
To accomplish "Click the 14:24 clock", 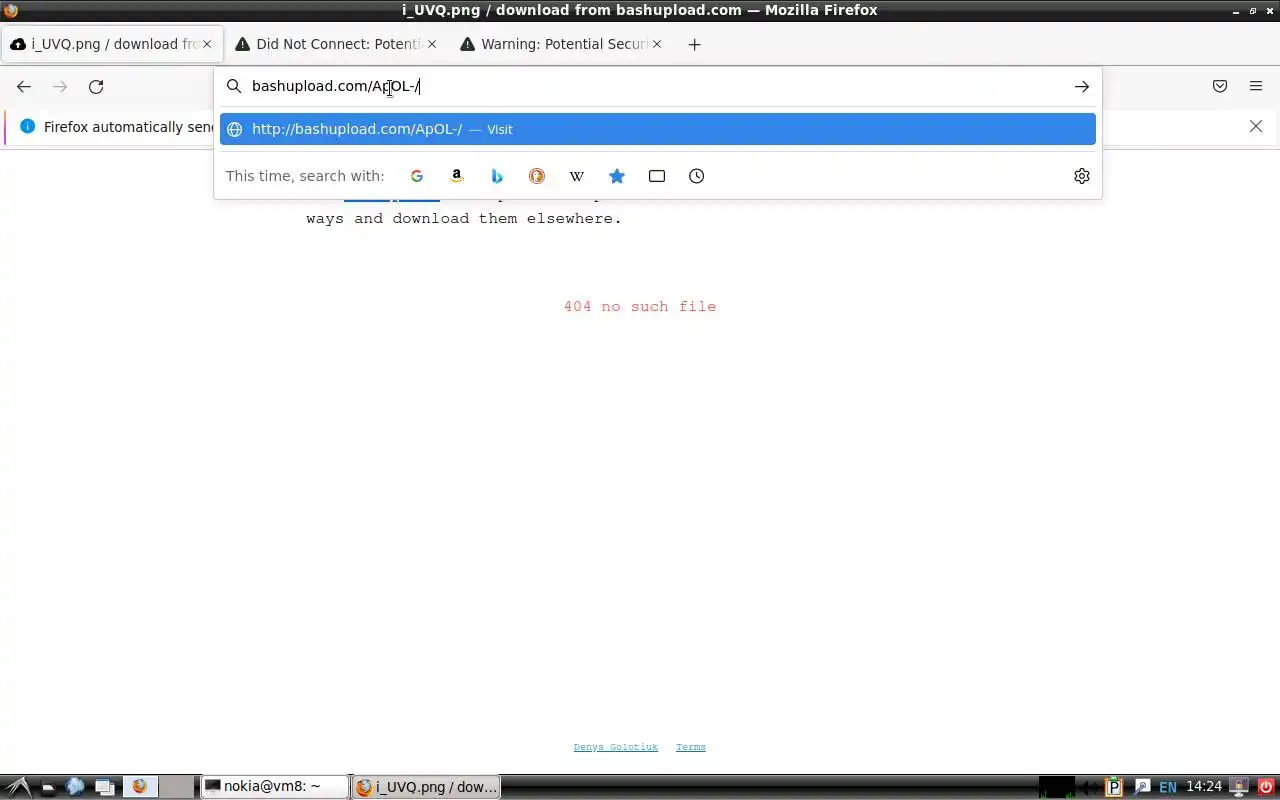I will 1204,787.
